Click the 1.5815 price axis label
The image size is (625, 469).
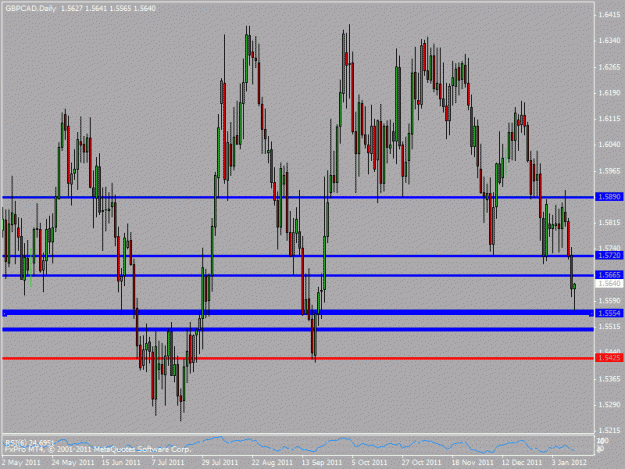pyautogui.click(x=609, y=223)
